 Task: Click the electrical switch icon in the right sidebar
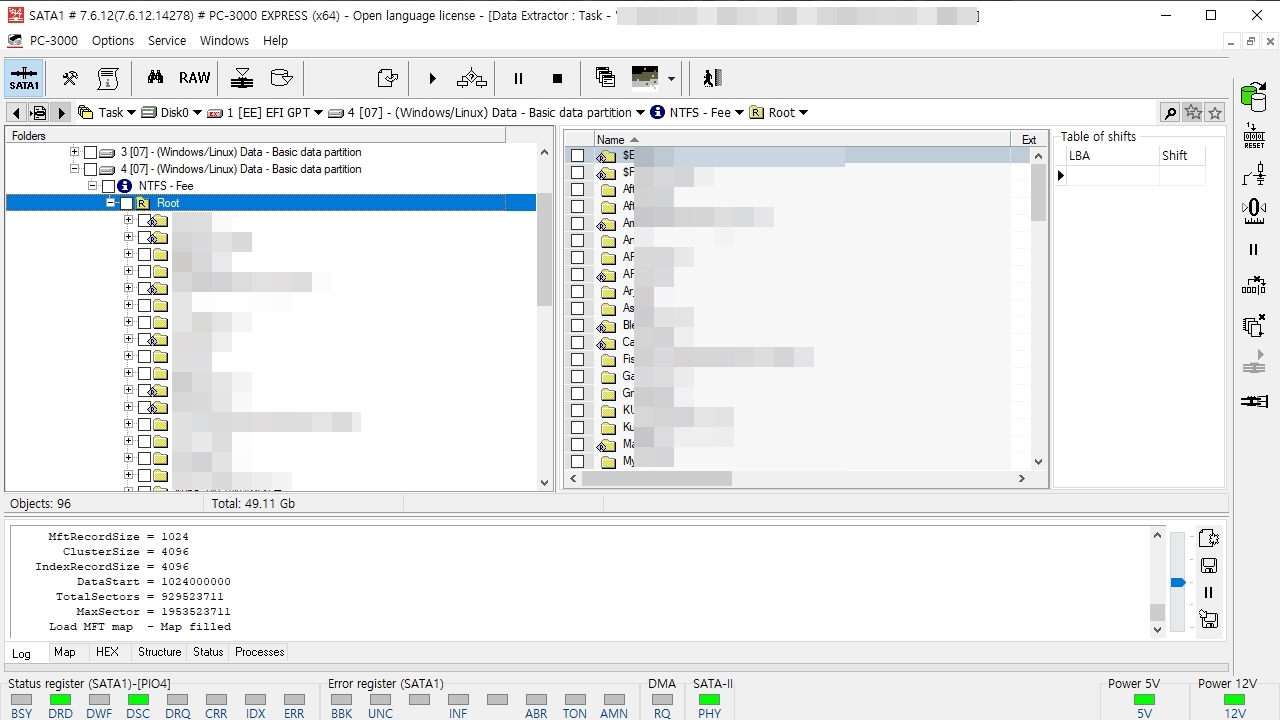pyautogui.click(x=1254, y=174)
